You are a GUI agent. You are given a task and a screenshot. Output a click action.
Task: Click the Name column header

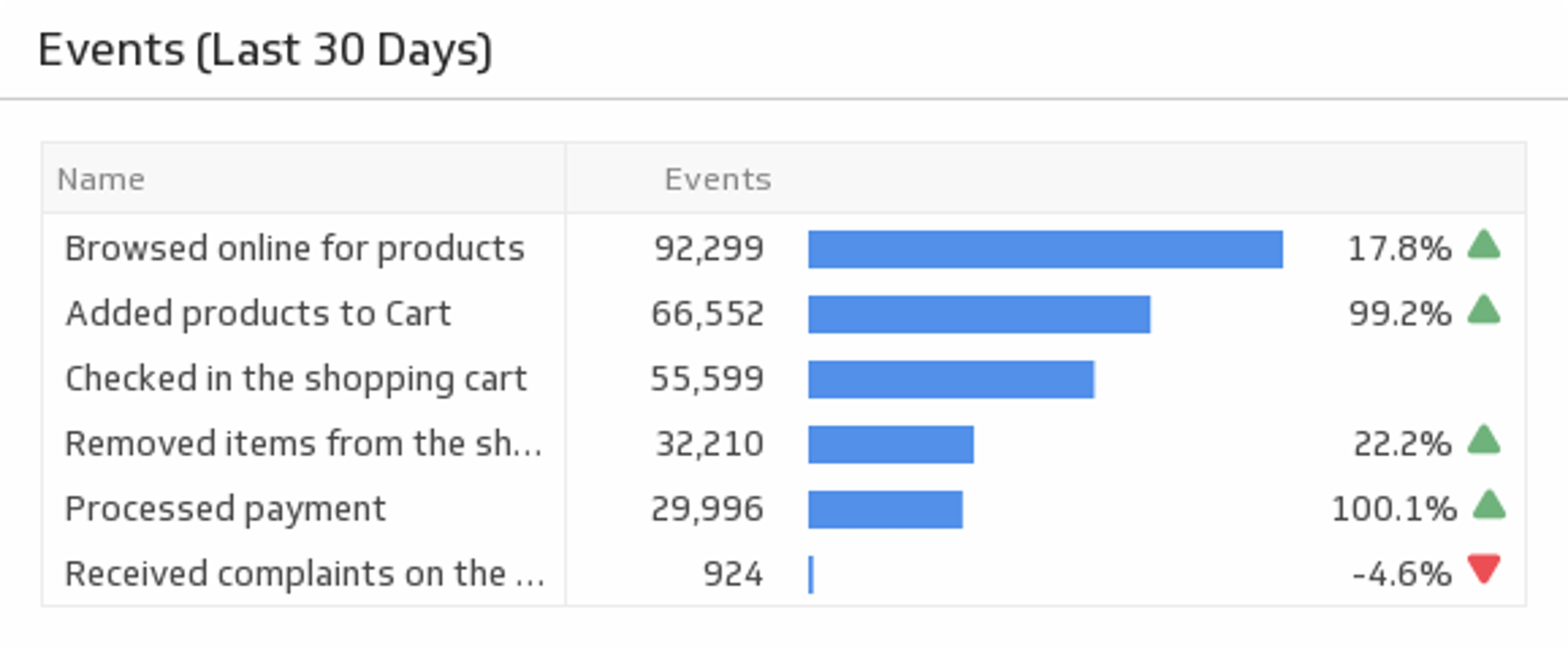[101, 179]
